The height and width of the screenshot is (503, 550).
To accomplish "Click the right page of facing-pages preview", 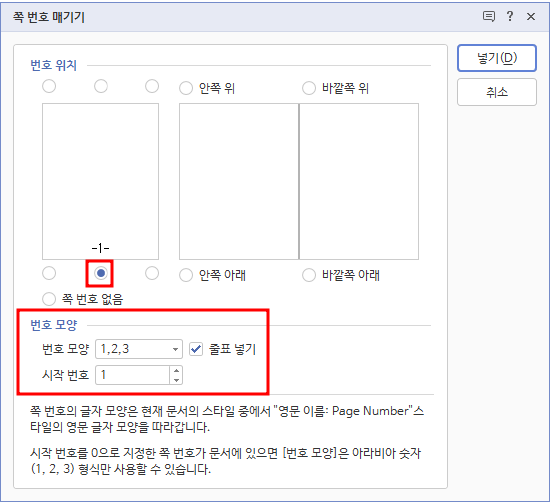I will tap(359, 181).
